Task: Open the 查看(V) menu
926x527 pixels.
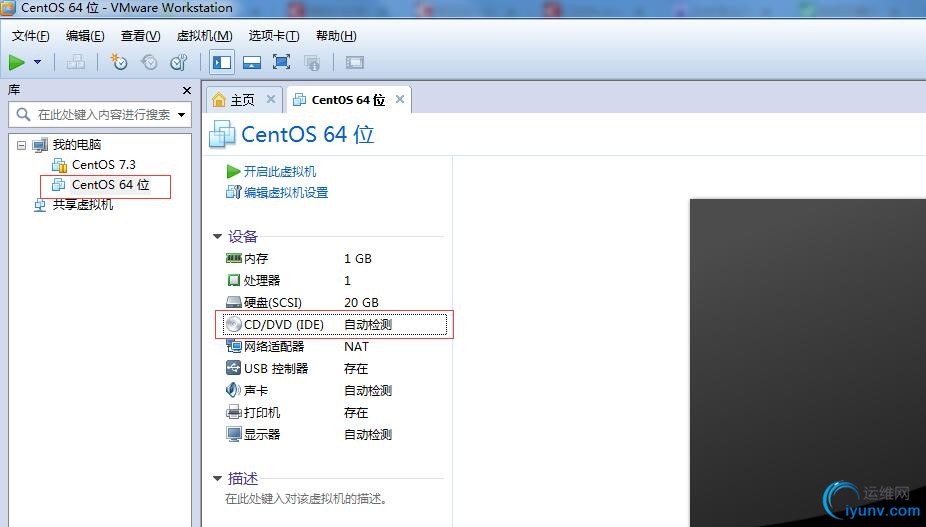Action: (141, 36)
